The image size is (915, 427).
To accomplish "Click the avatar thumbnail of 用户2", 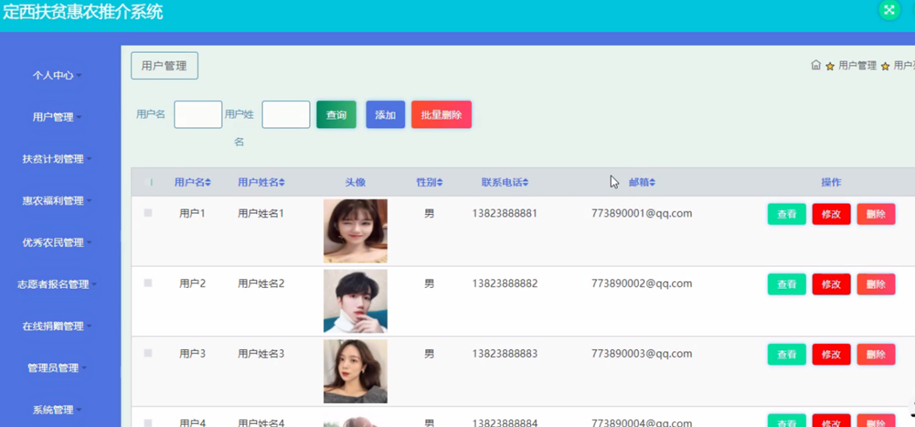I will [x=355, y=301].
